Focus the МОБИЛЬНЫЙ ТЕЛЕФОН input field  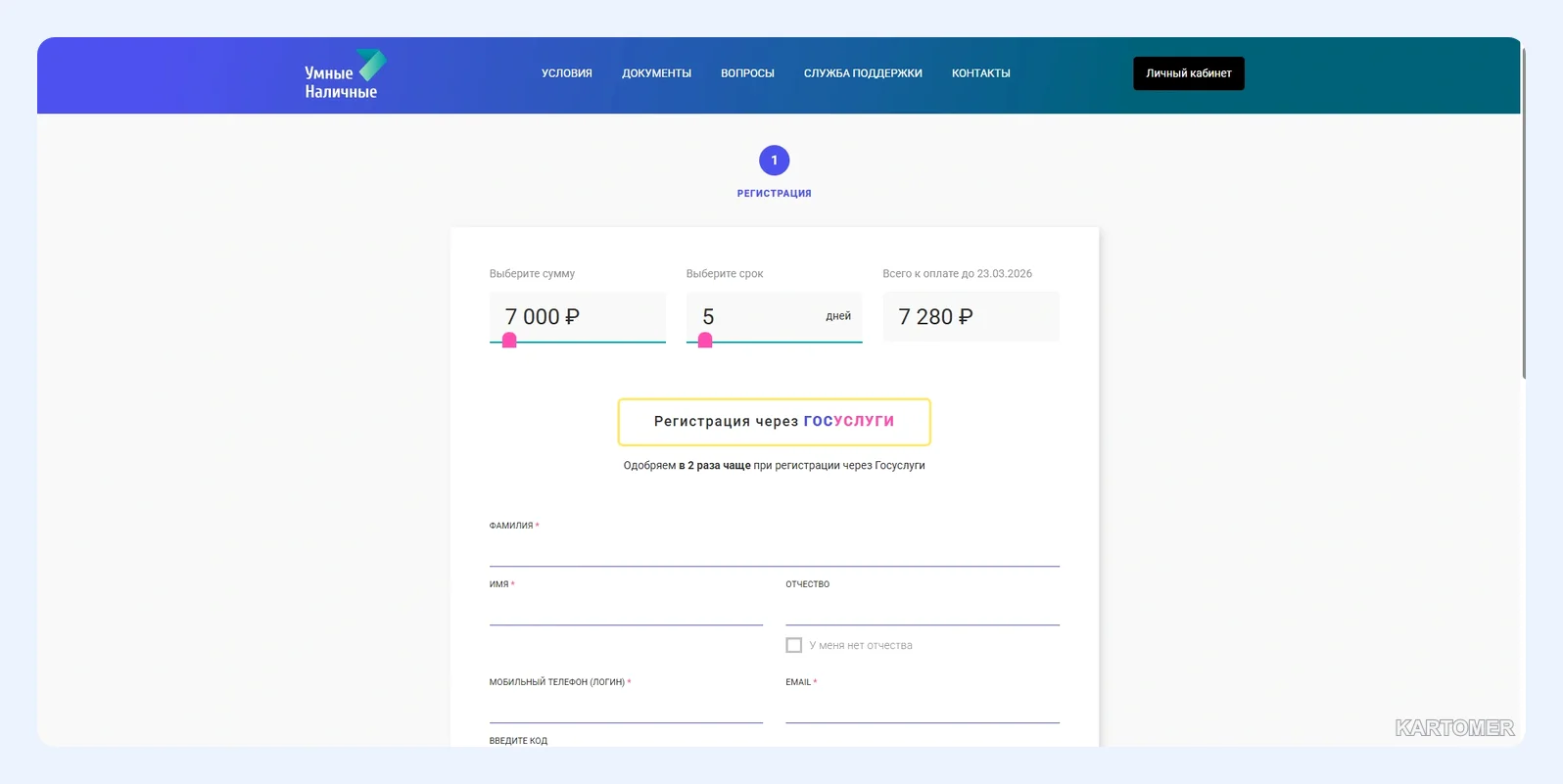click(x=626, y=708)
